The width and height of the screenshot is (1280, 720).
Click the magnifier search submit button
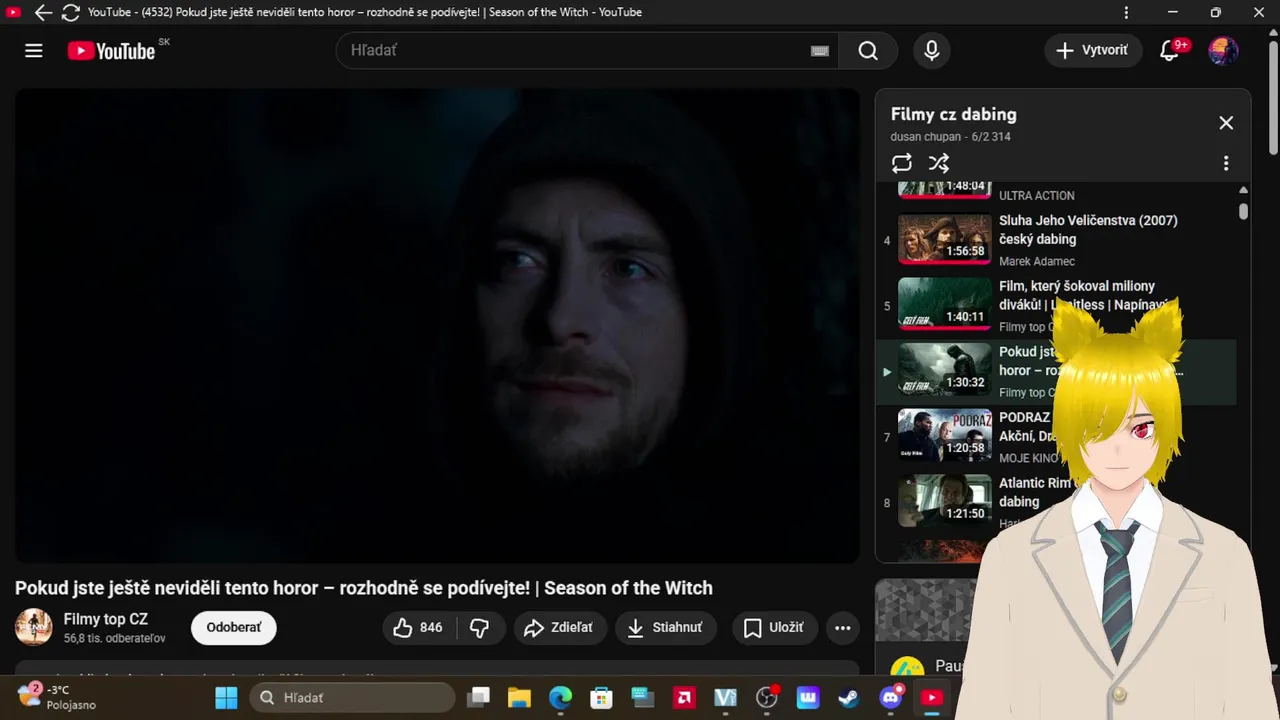pyautogui.click(x=868, y=51)
